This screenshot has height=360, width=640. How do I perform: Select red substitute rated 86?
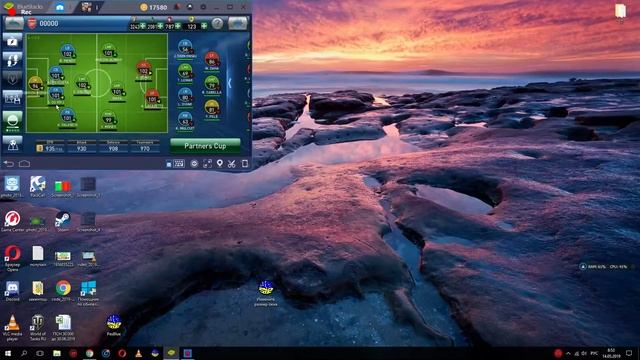[x=211, y=60]
